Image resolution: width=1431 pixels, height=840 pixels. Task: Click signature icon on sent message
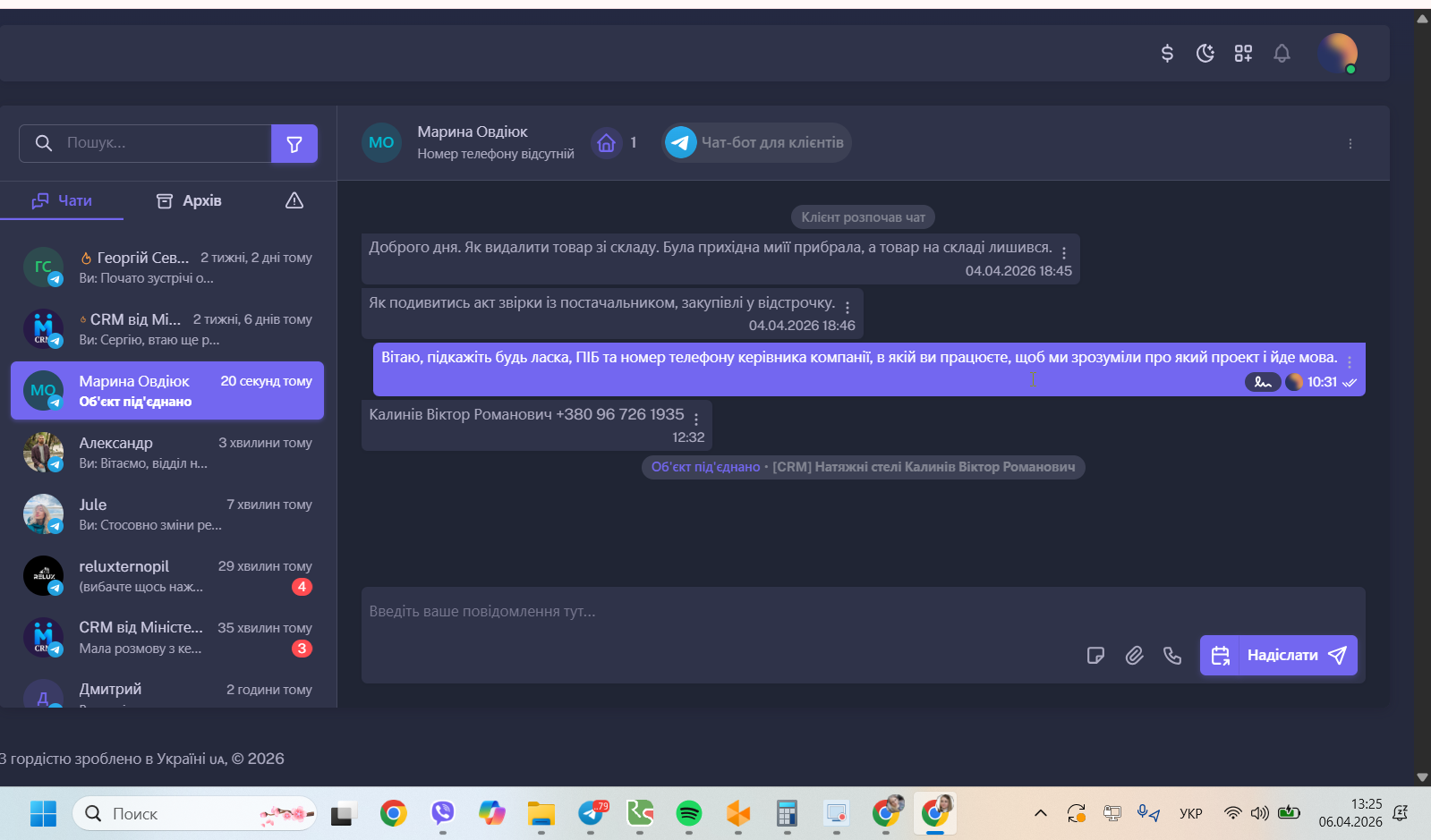1263,382
